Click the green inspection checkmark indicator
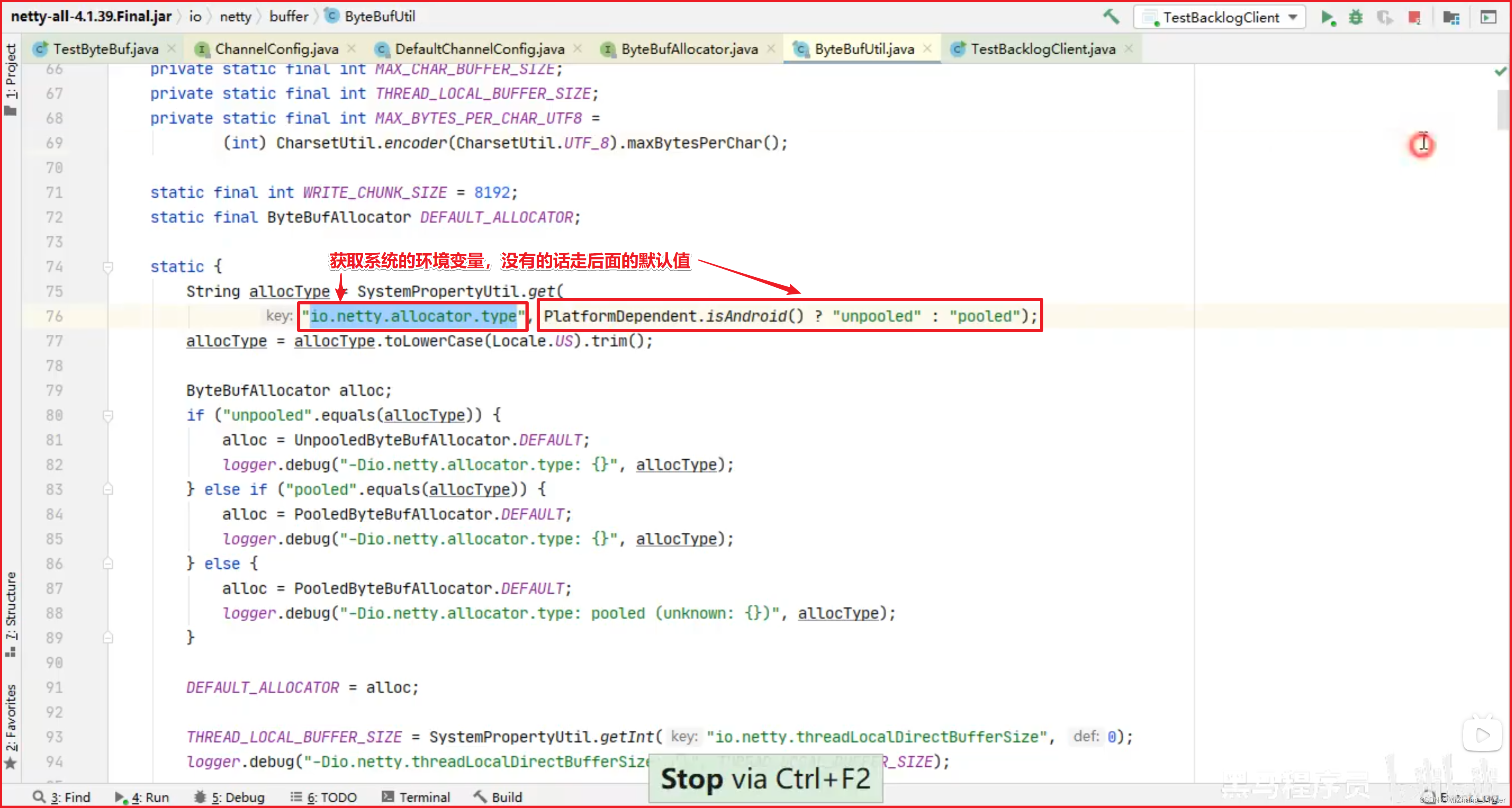This screenshot has height=808, width=1512. pos(1500,72)
